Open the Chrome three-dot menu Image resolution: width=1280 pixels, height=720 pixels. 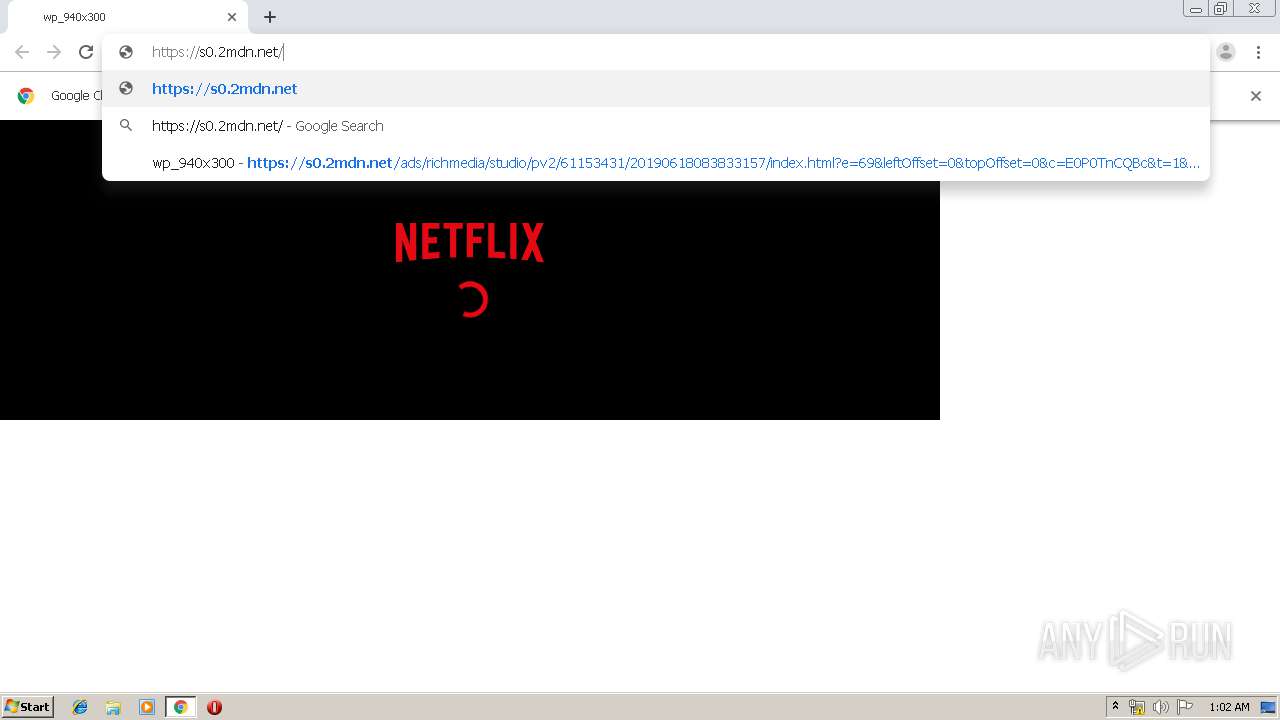click(x=1258, y=52)
